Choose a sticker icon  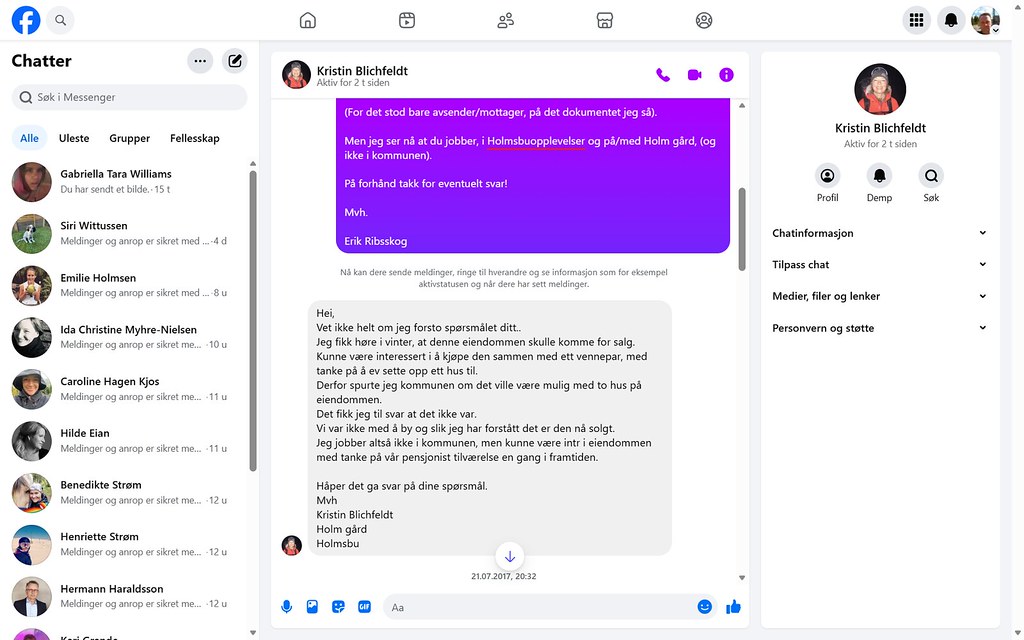pyautogui.click(x=338, y=607)
